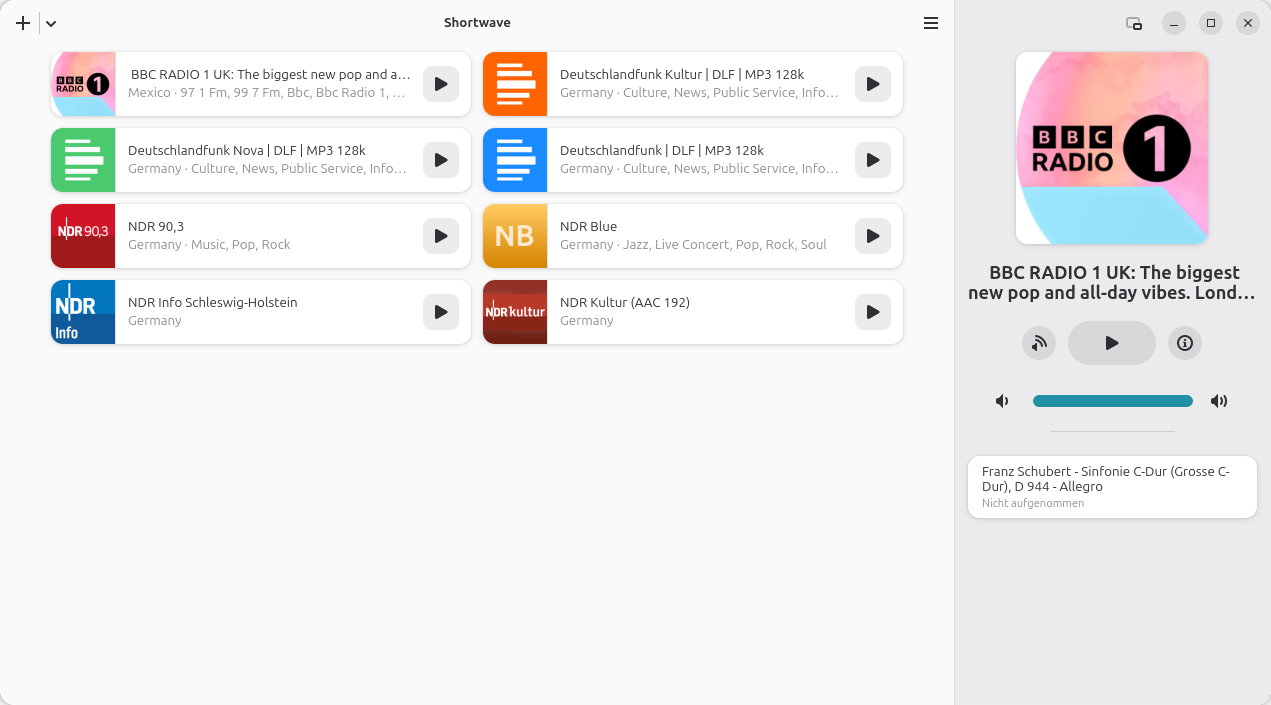Click the BBC Radio 1 logo in the station list
Viewport: 1271px width, 705px height.
[83, 84]
